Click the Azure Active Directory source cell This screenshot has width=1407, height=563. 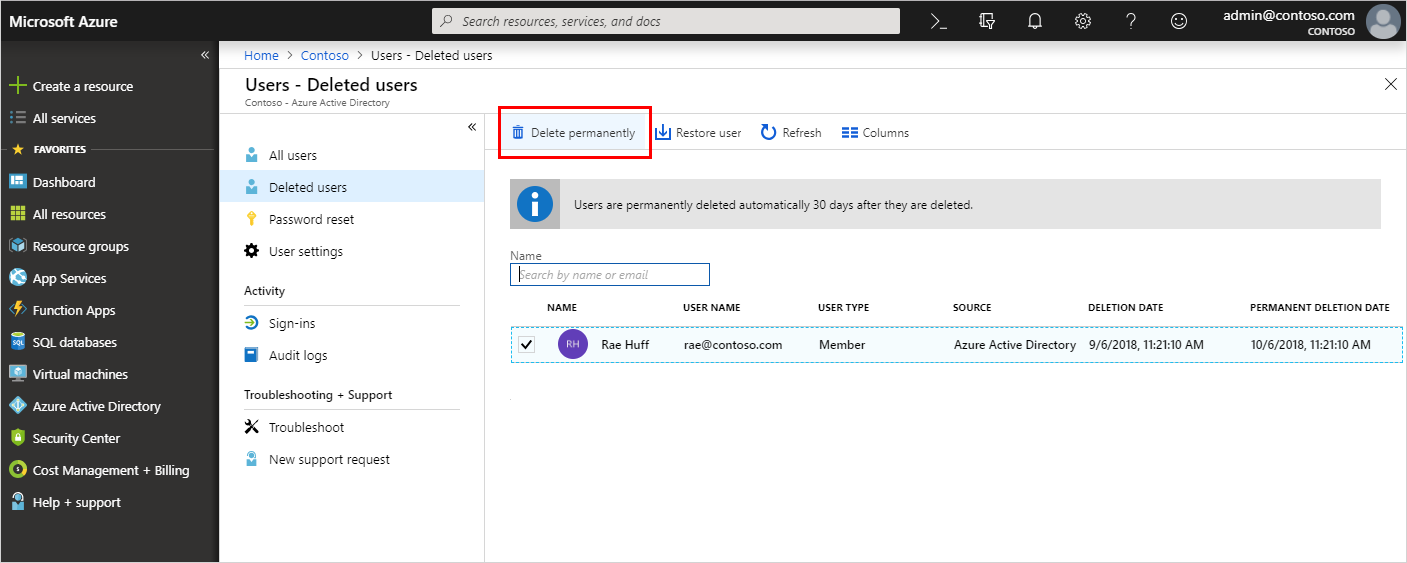1015,344
